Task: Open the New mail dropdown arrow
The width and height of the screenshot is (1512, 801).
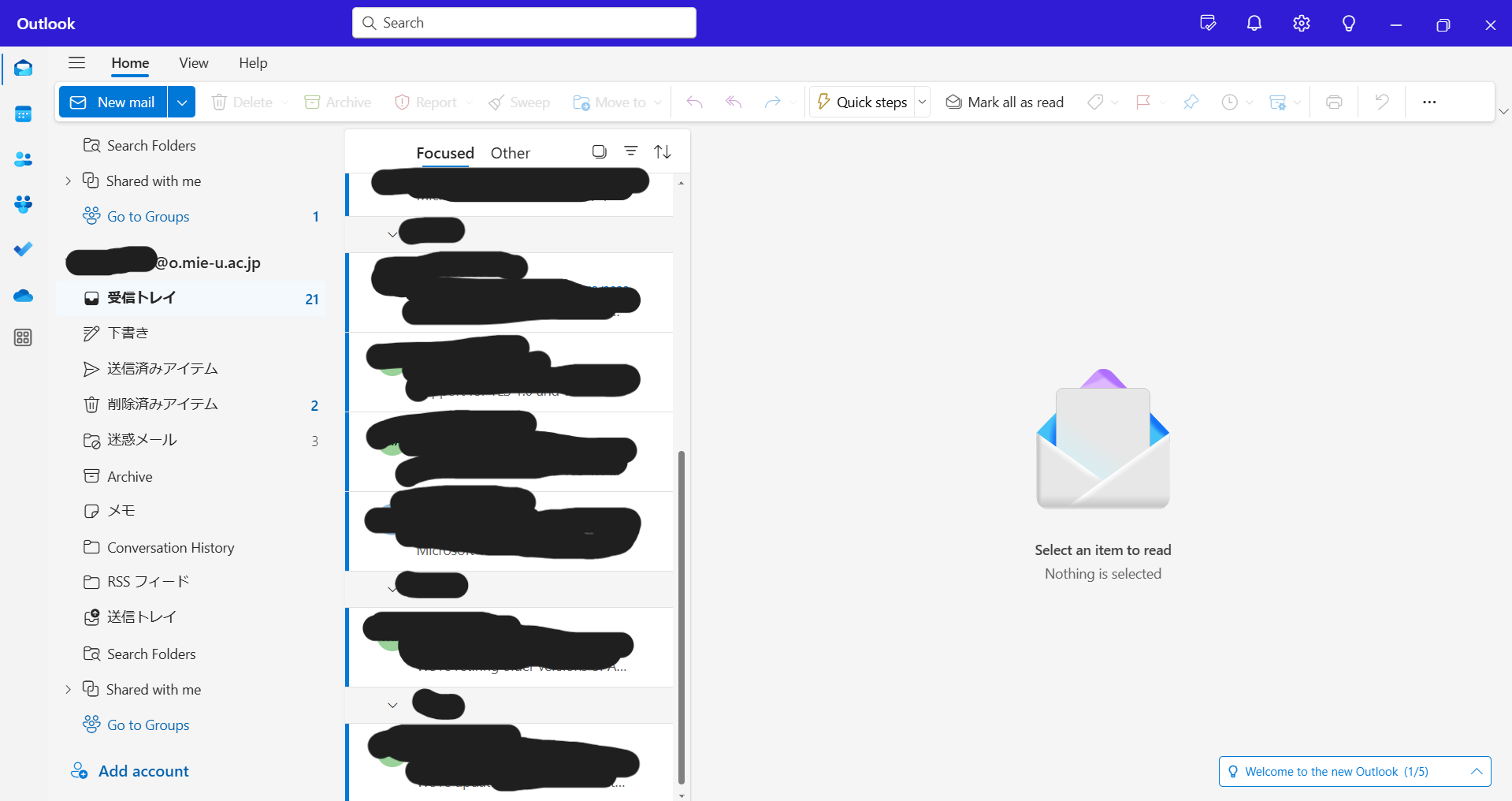Action: [182, 102]
